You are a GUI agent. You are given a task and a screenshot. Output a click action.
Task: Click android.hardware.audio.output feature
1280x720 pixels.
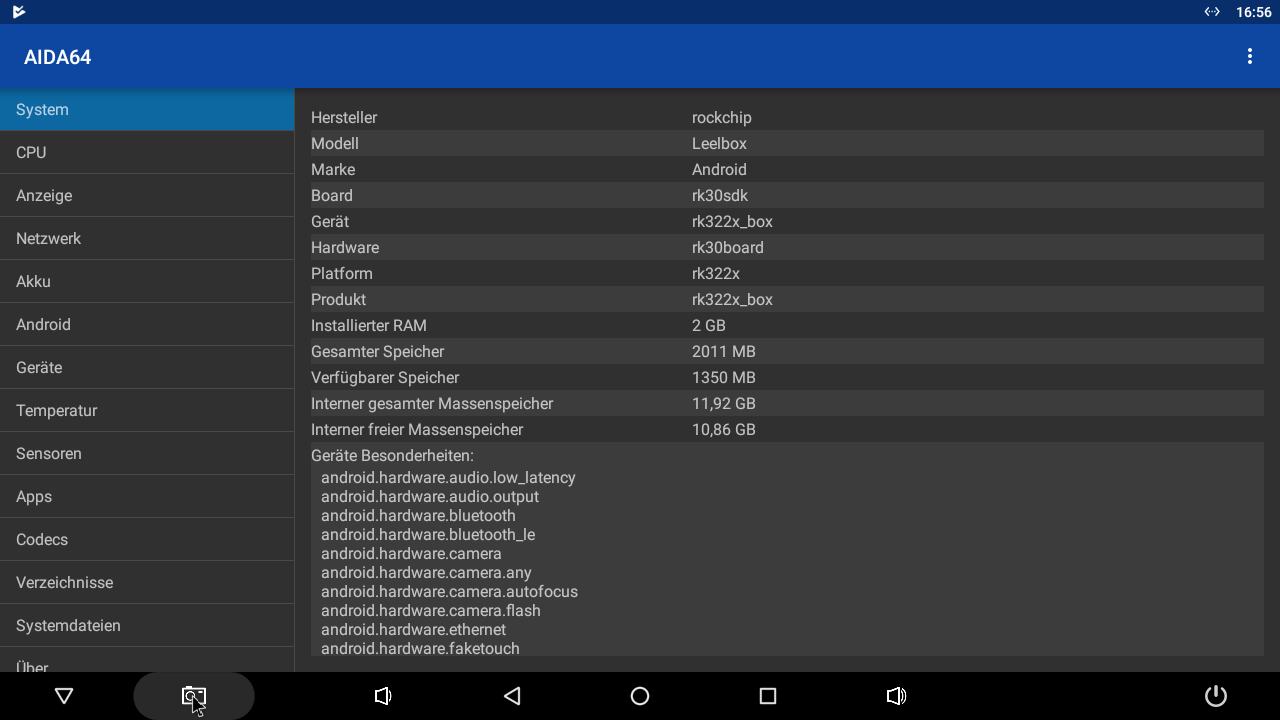point(430,497)
